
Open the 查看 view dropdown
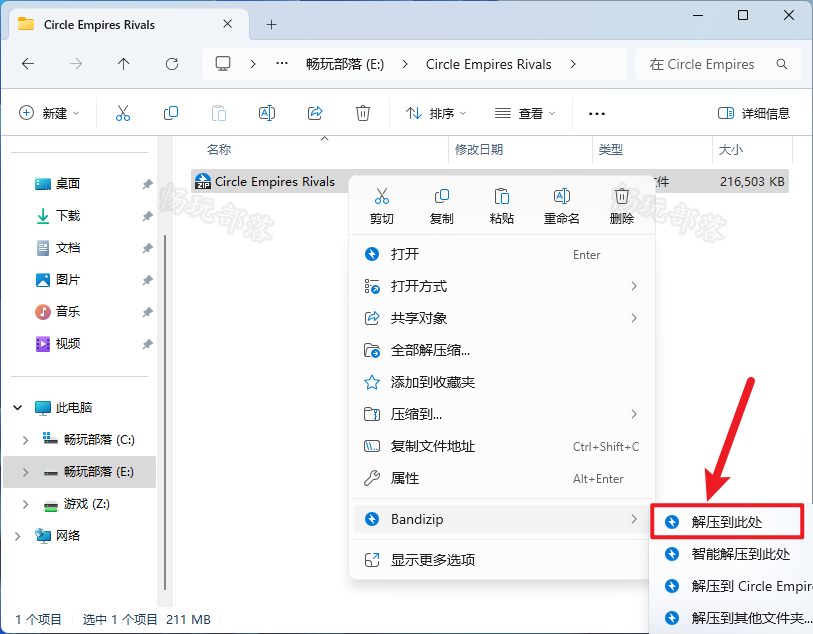click(x=524, y=113)
